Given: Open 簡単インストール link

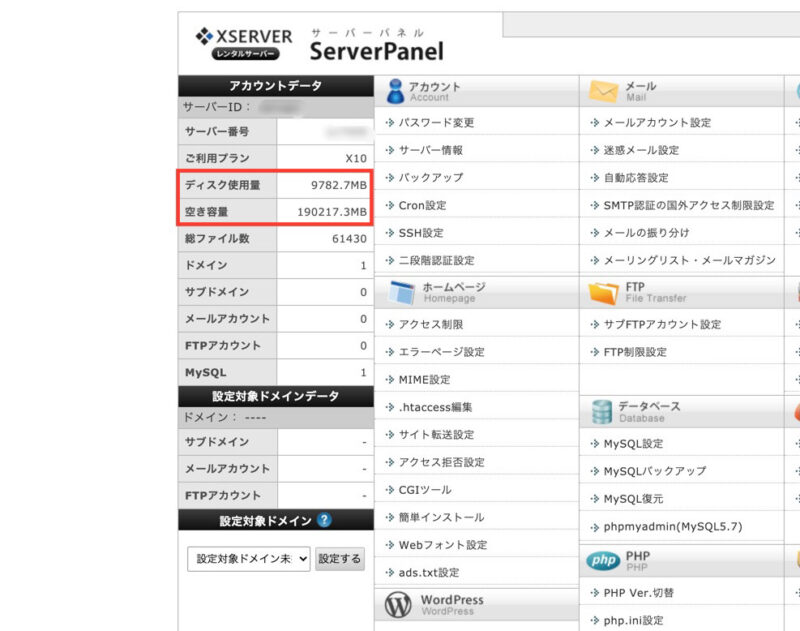Looking at the screenshot, I should click(x=441, y=517).
